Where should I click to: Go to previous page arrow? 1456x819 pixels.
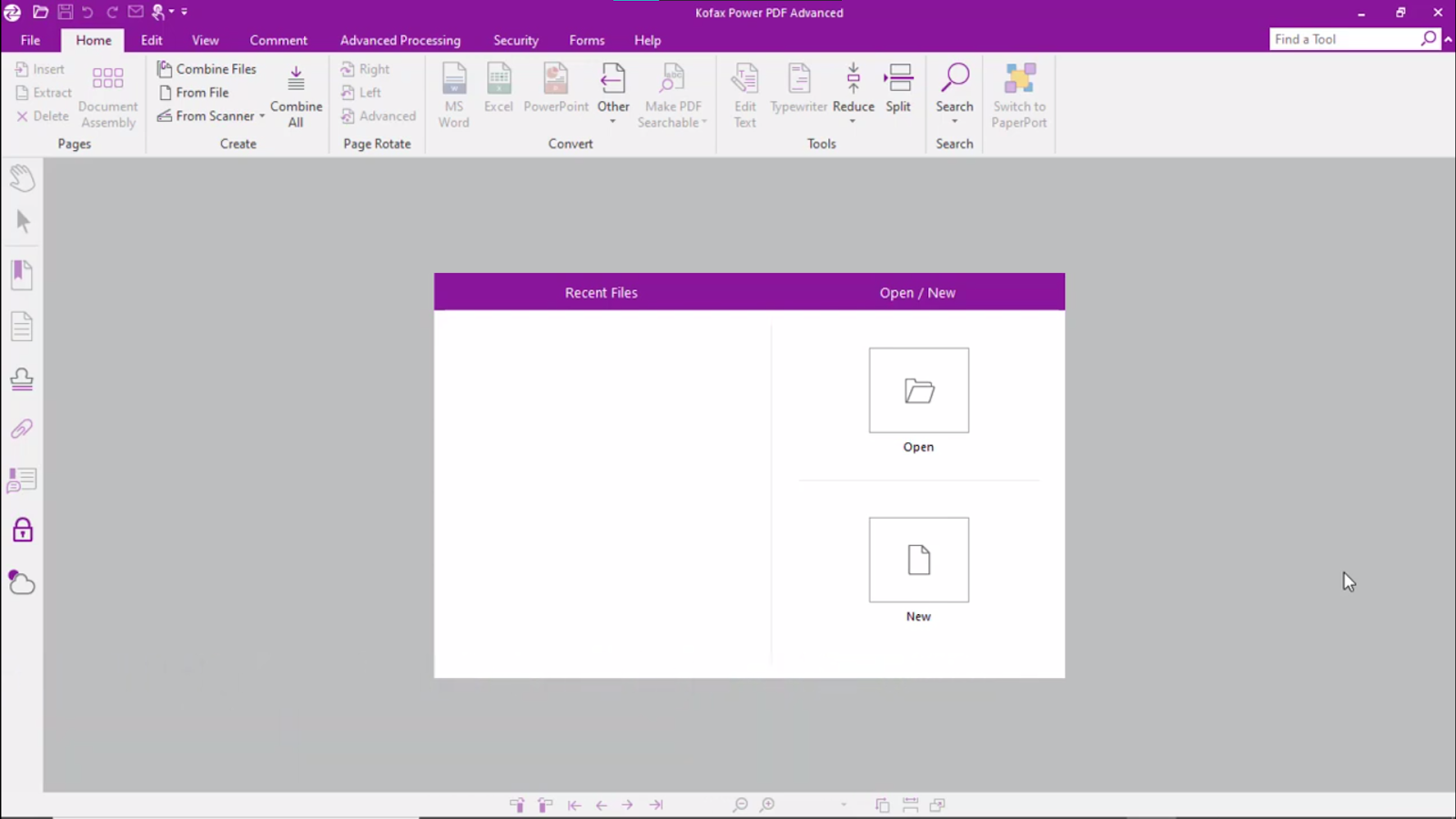pos(602,805)
